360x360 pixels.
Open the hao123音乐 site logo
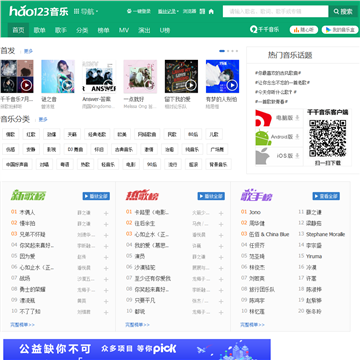[x=39, y=11]
